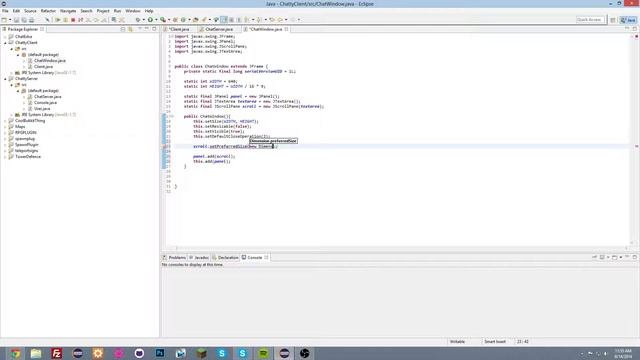Collapse the ChattyClient project
Screen dimensions: 640x360
click(x=5, y=42)
